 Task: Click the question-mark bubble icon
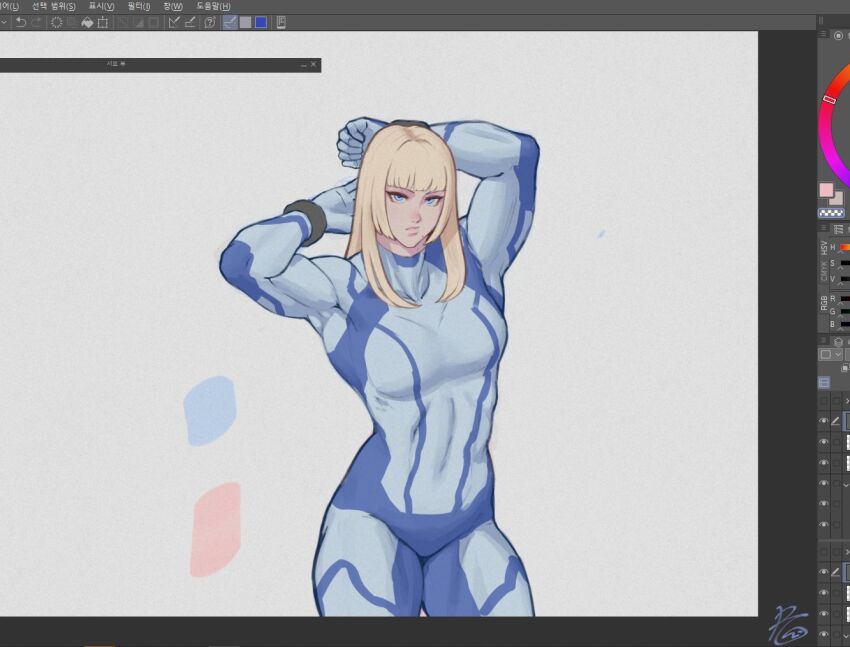click(210, 22)
